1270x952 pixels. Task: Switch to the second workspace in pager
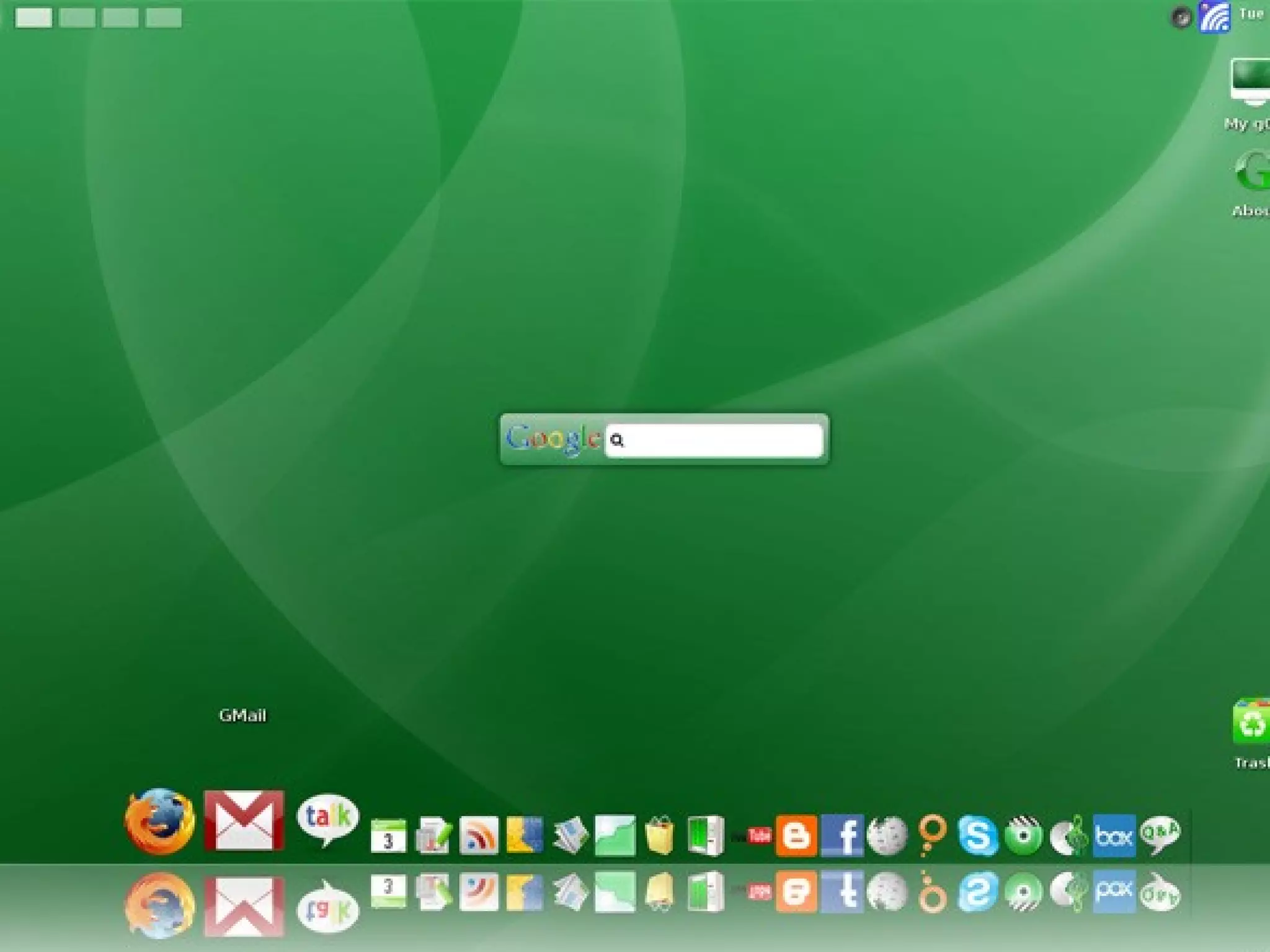(77, 17)
